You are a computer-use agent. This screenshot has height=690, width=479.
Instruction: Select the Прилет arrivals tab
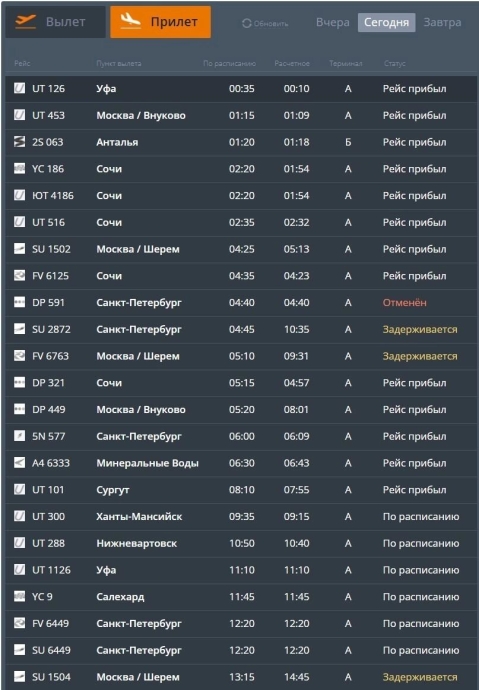(160, 22)
